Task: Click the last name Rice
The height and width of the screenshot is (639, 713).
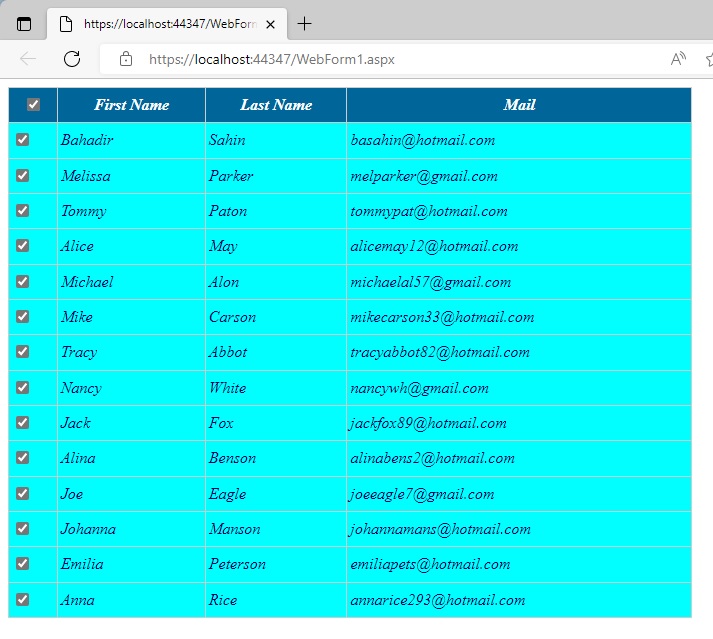Action: (223, 600)
